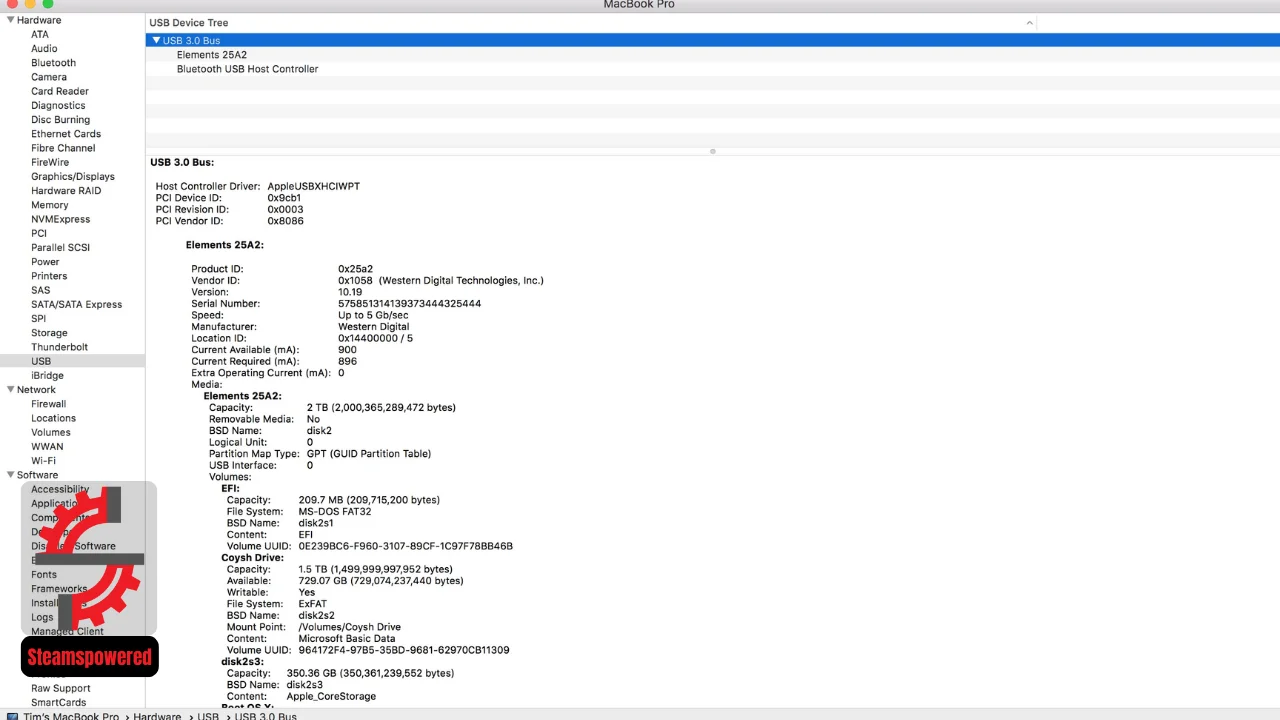This screenshot has height=720, width=1280.
Task: Click the EFI Volume UUID value
Action: pos(405,546)
